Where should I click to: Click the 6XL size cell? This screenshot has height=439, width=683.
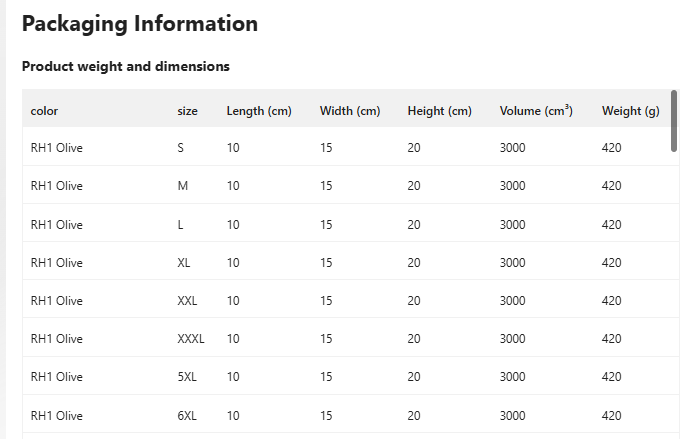point(187,415)
